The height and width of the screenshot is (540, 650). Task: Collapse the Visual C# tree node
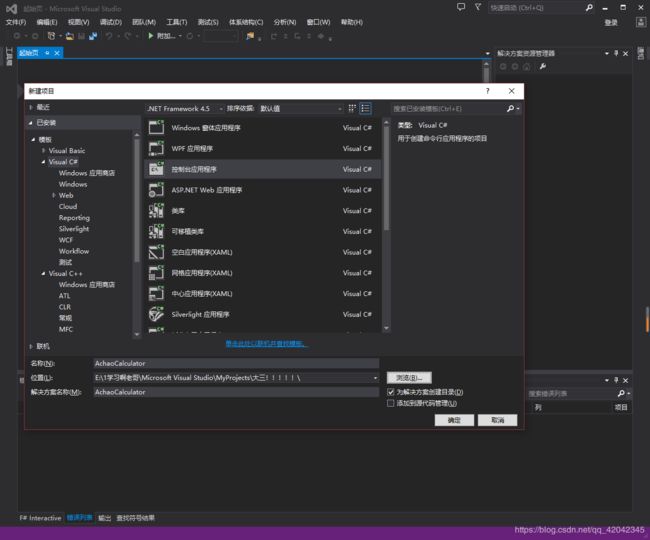[x=44, y=162]
